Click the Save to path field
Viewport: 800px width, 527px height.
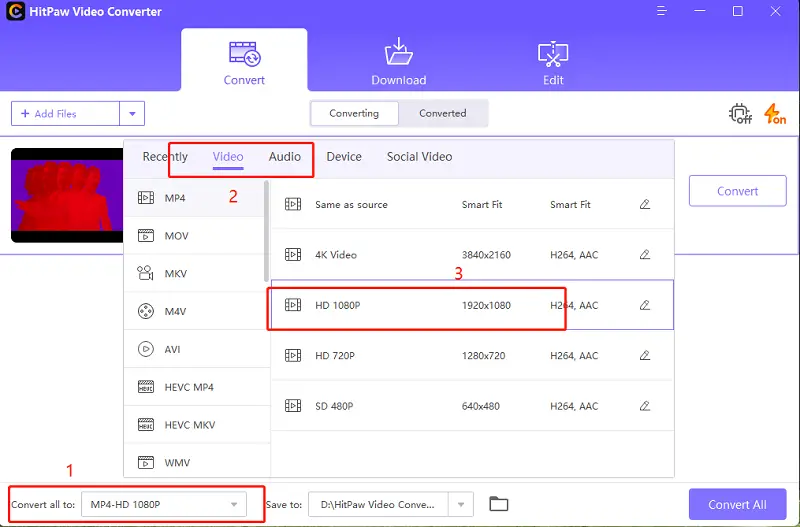(378, 504)
